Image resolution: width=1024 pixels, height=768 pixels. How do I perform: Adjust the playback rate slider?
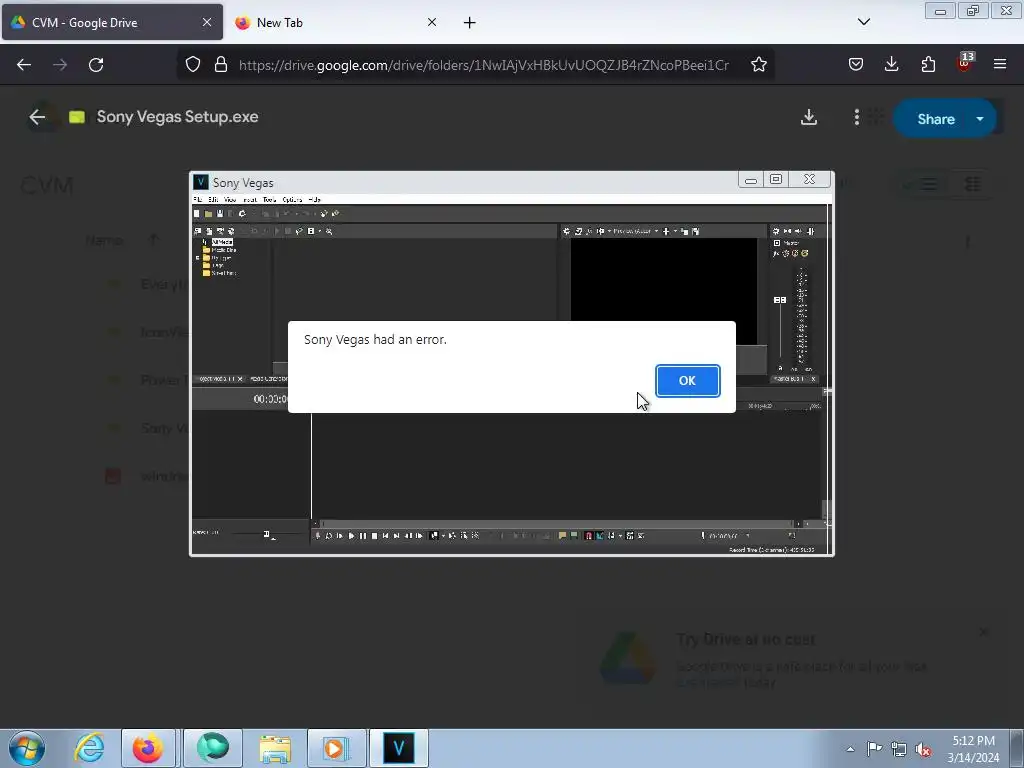tap(266, 534)
